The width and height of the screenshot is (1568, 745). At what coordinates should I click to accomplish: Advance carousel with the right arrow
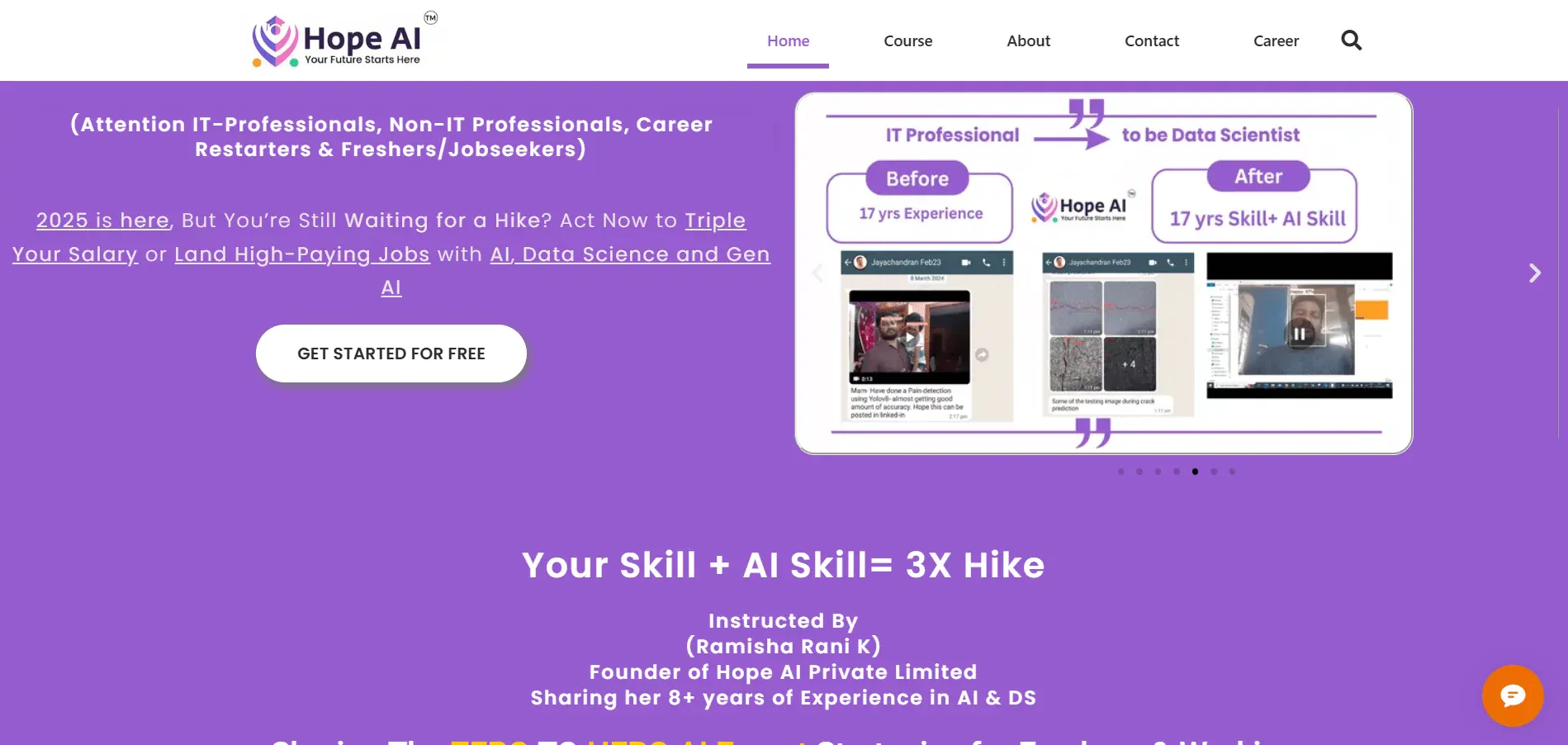coord(1534,273)
